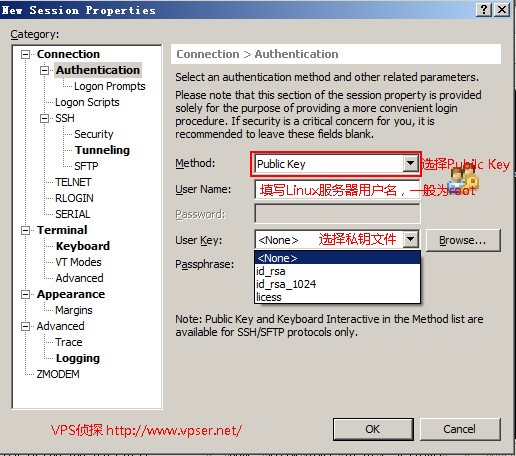
Task: Open the Method dropdown arrow
Action: 410,164
